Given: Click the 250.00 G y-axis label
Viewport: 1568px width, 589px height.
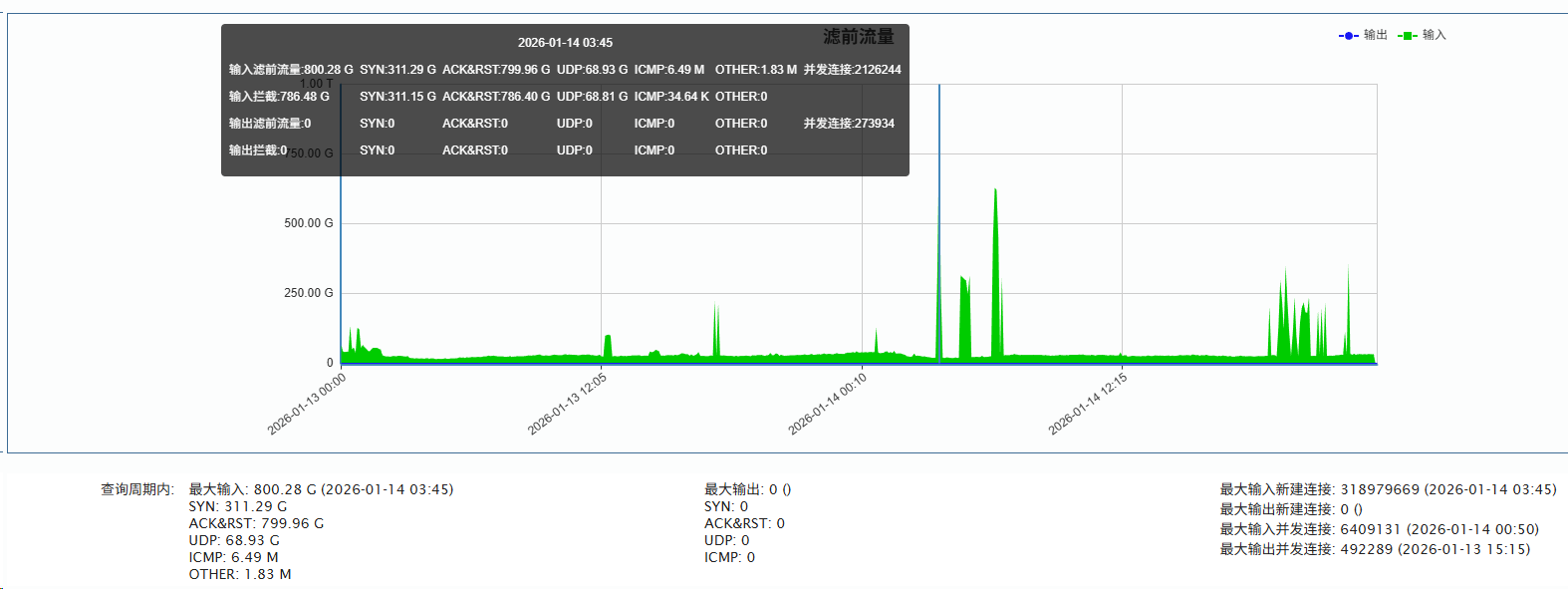Looking at the screenshot, I should pos(308,293).
